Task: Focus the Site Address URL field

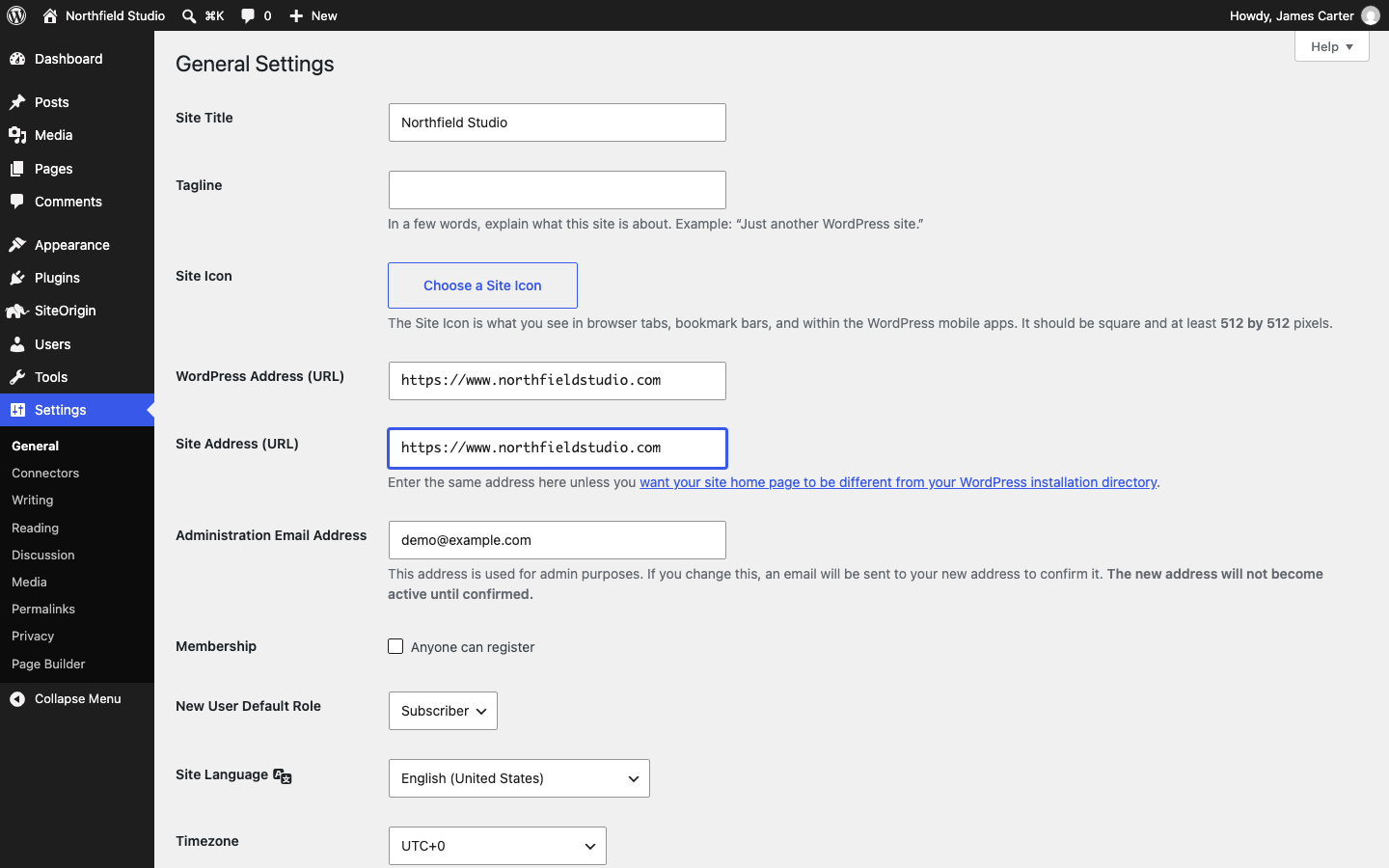Action: click(x=558, y=448)
